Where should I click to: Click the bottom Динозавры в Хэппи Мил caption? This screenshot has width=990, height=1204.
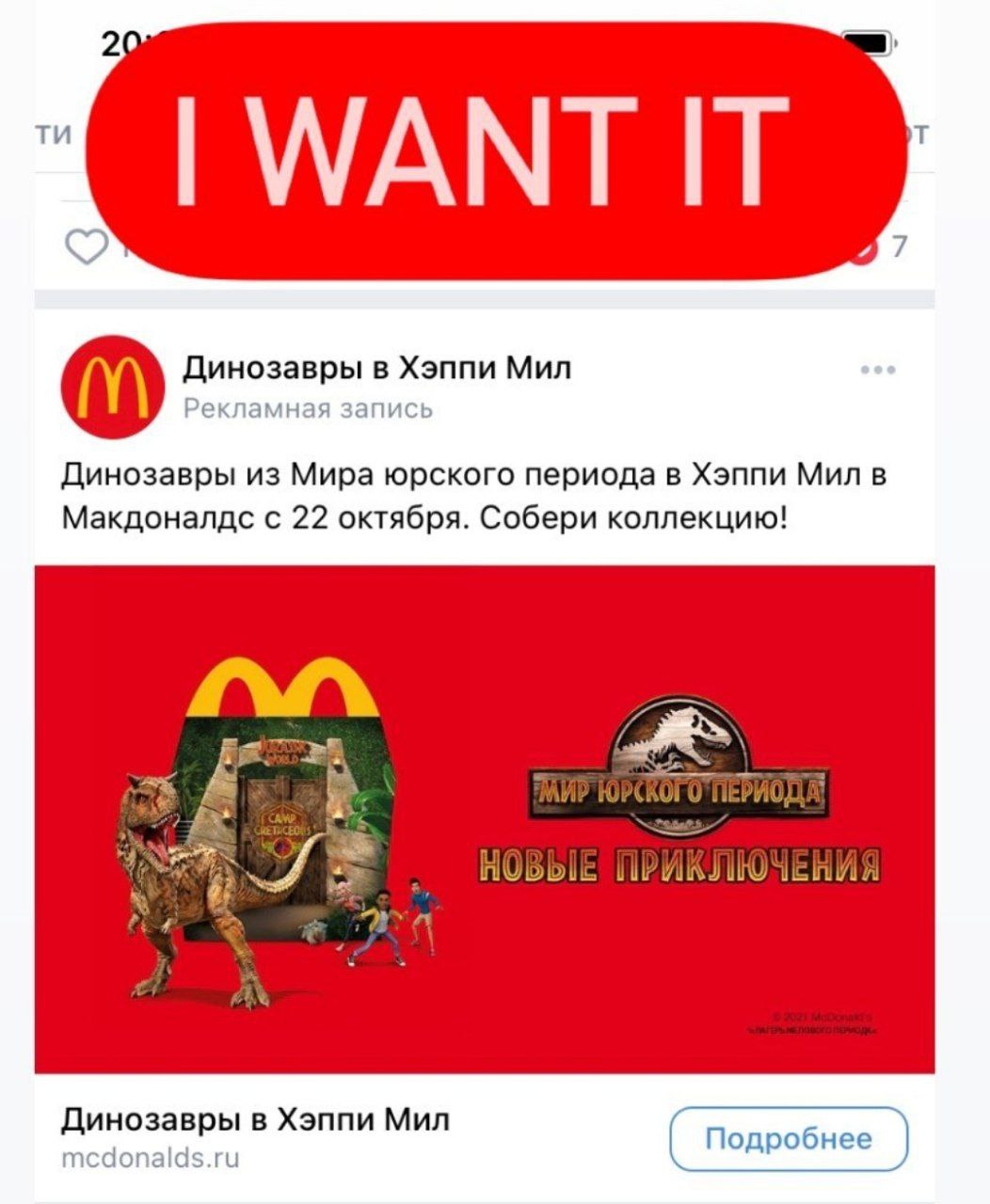pos(256,1119)
